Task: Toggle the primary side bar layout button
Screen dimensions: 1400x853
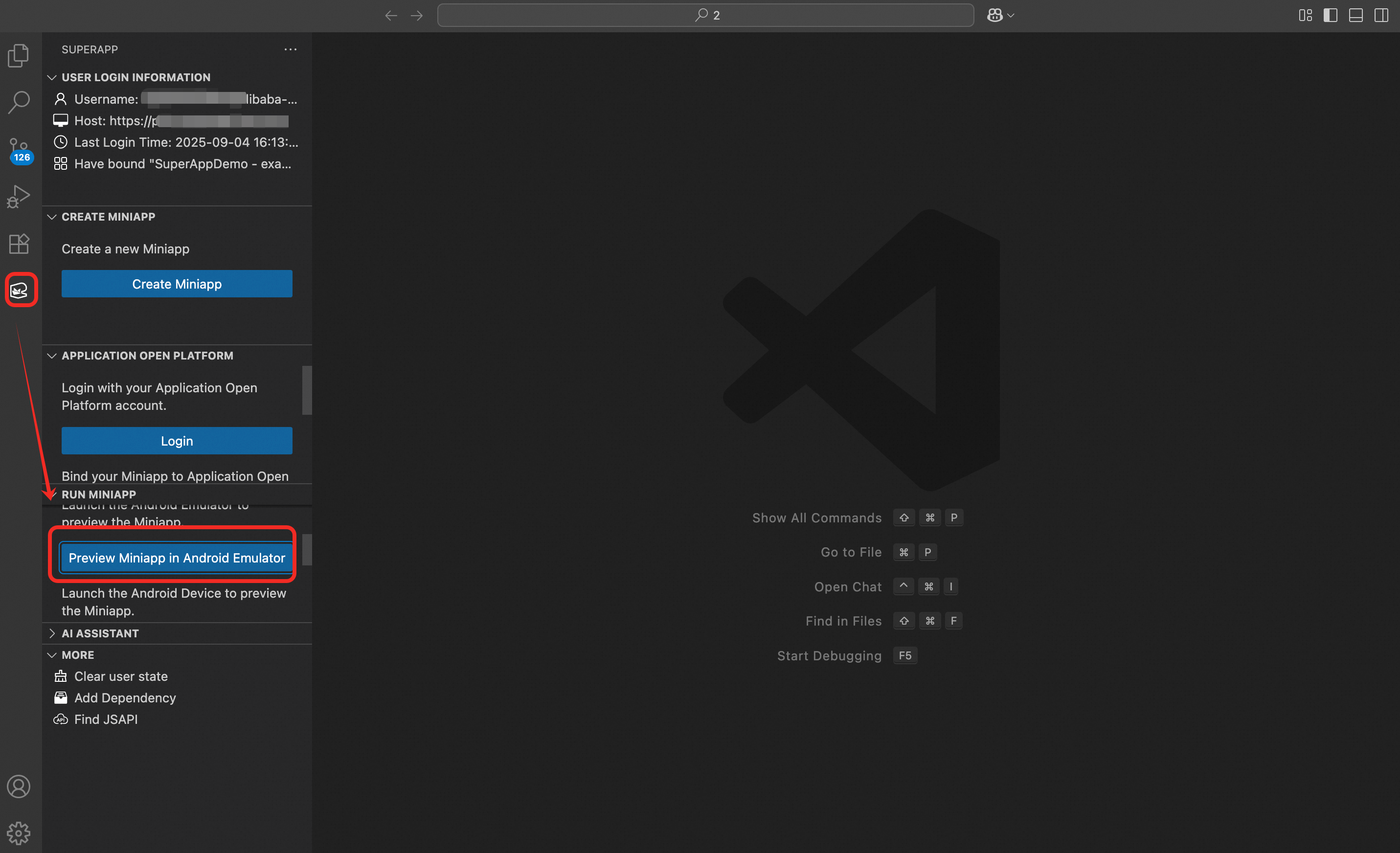Action: (1330, 15)
